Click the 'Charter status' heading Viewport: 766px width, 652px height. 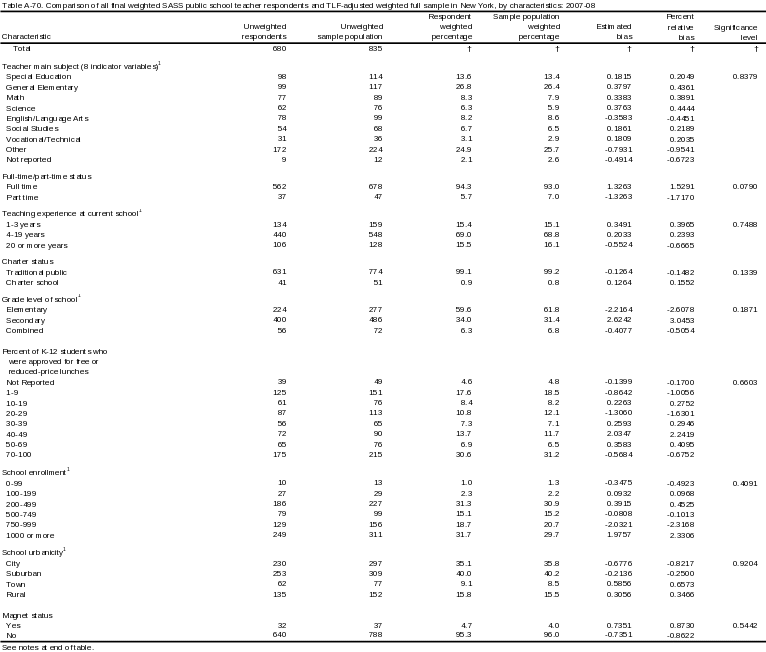(x=28, y=262)
